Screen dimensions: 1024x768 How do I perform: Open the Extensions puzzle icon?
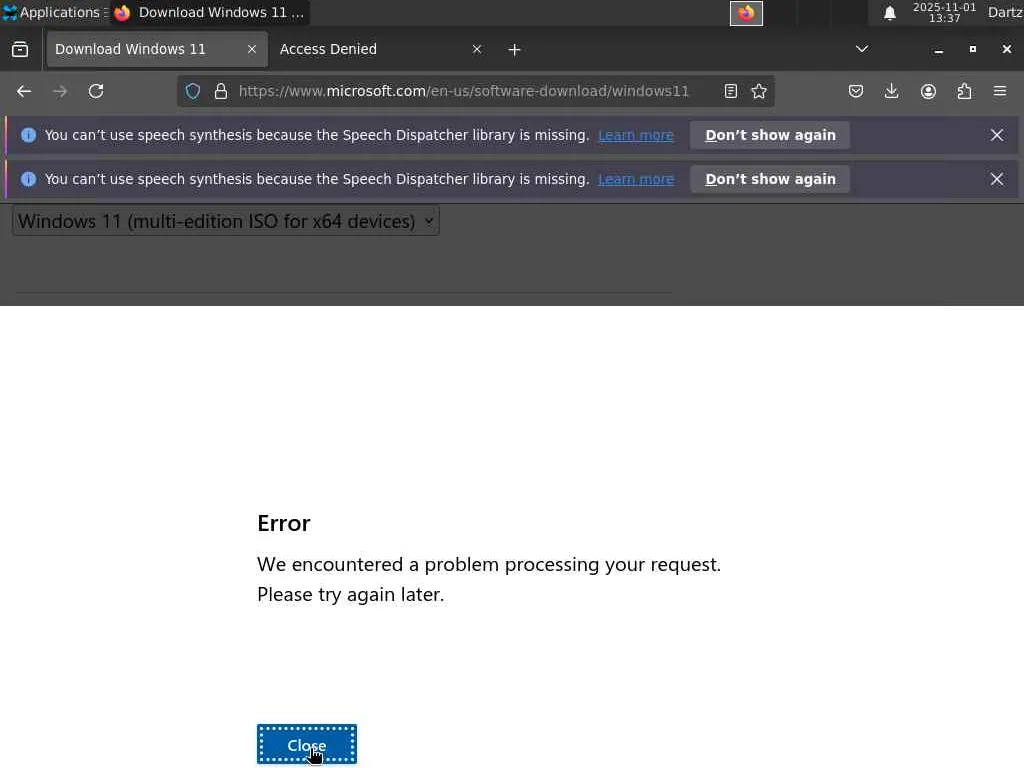point(964,91)
